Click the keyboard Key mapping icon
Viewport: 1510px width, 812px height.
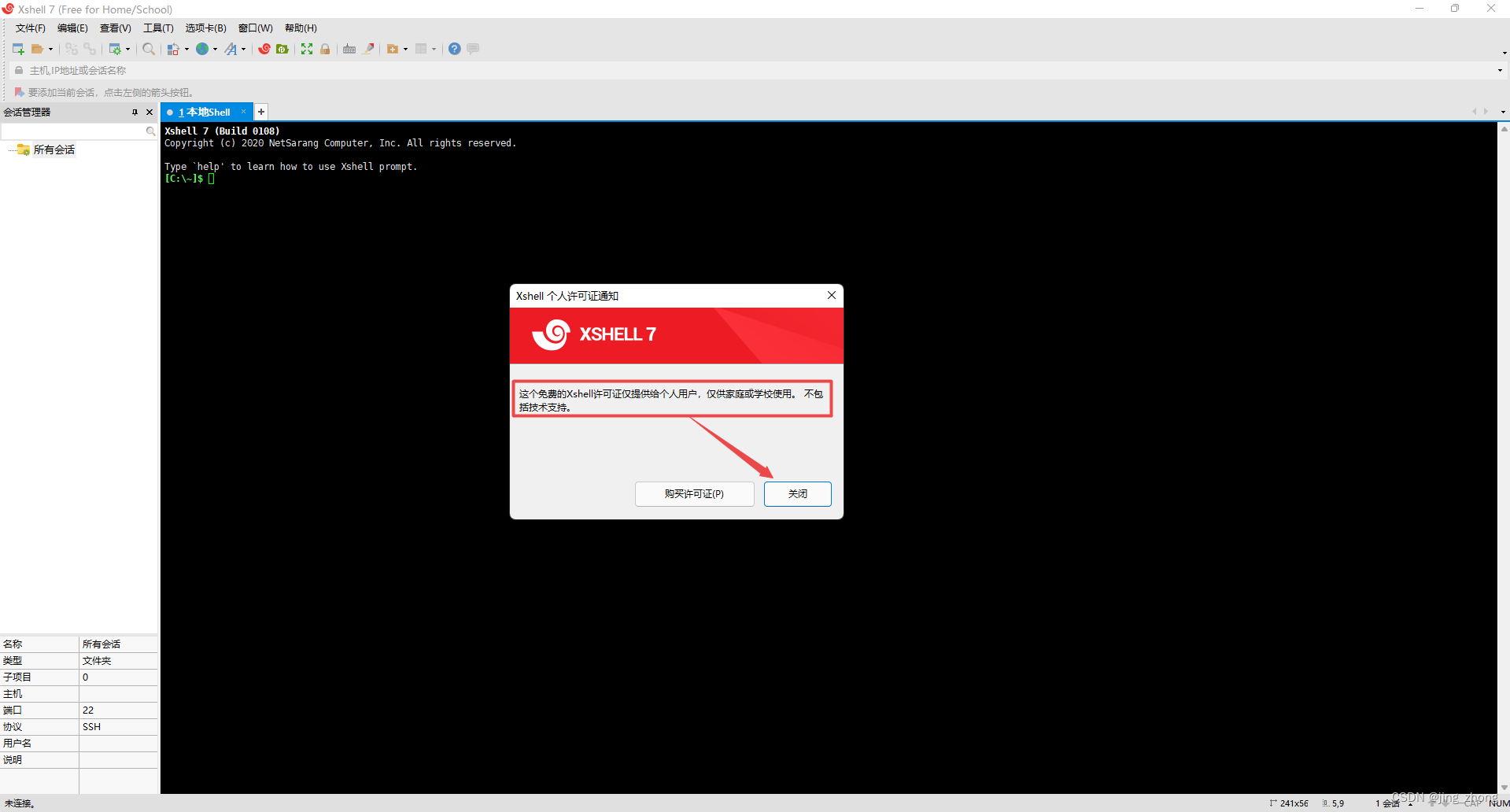point(349,49)
